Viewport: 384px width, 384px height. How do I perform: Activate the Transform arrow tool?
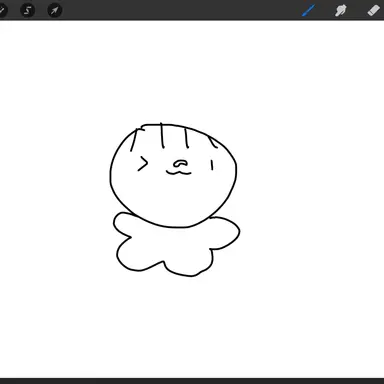[55, 10]
